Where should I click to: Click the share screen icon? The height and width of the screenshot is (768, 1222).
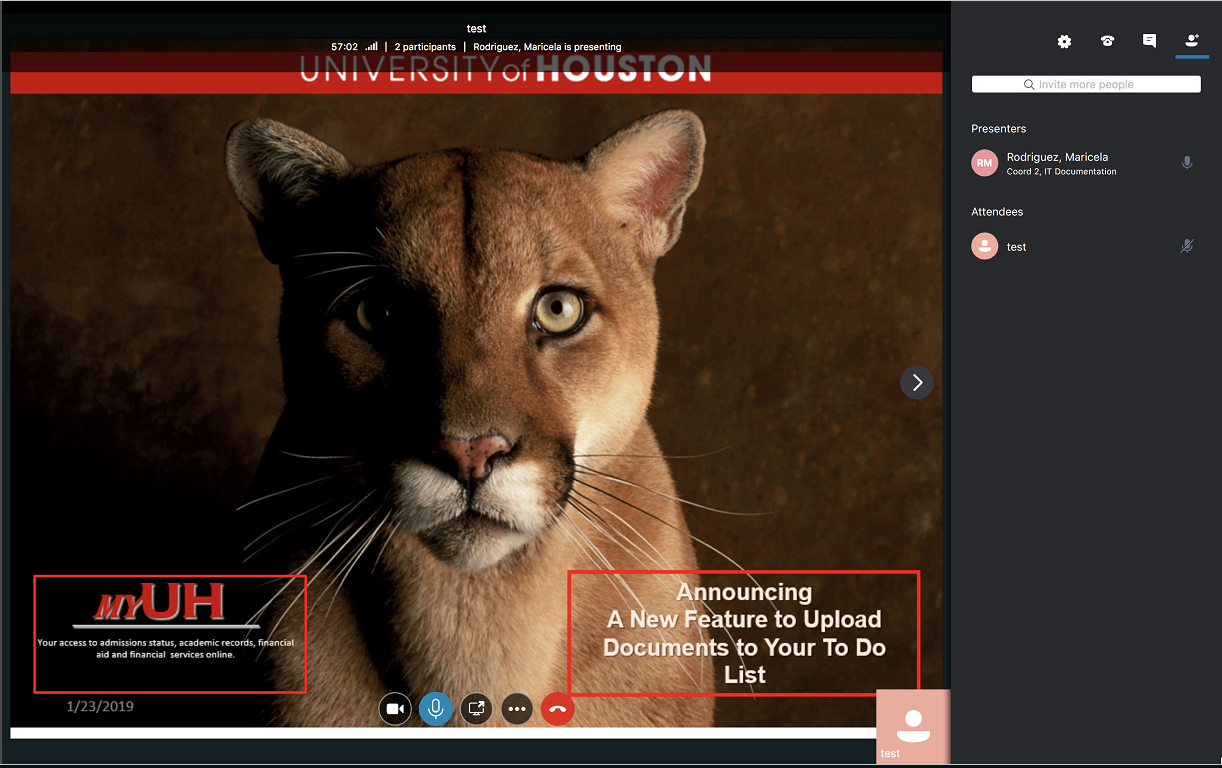[x=476, y=709]
